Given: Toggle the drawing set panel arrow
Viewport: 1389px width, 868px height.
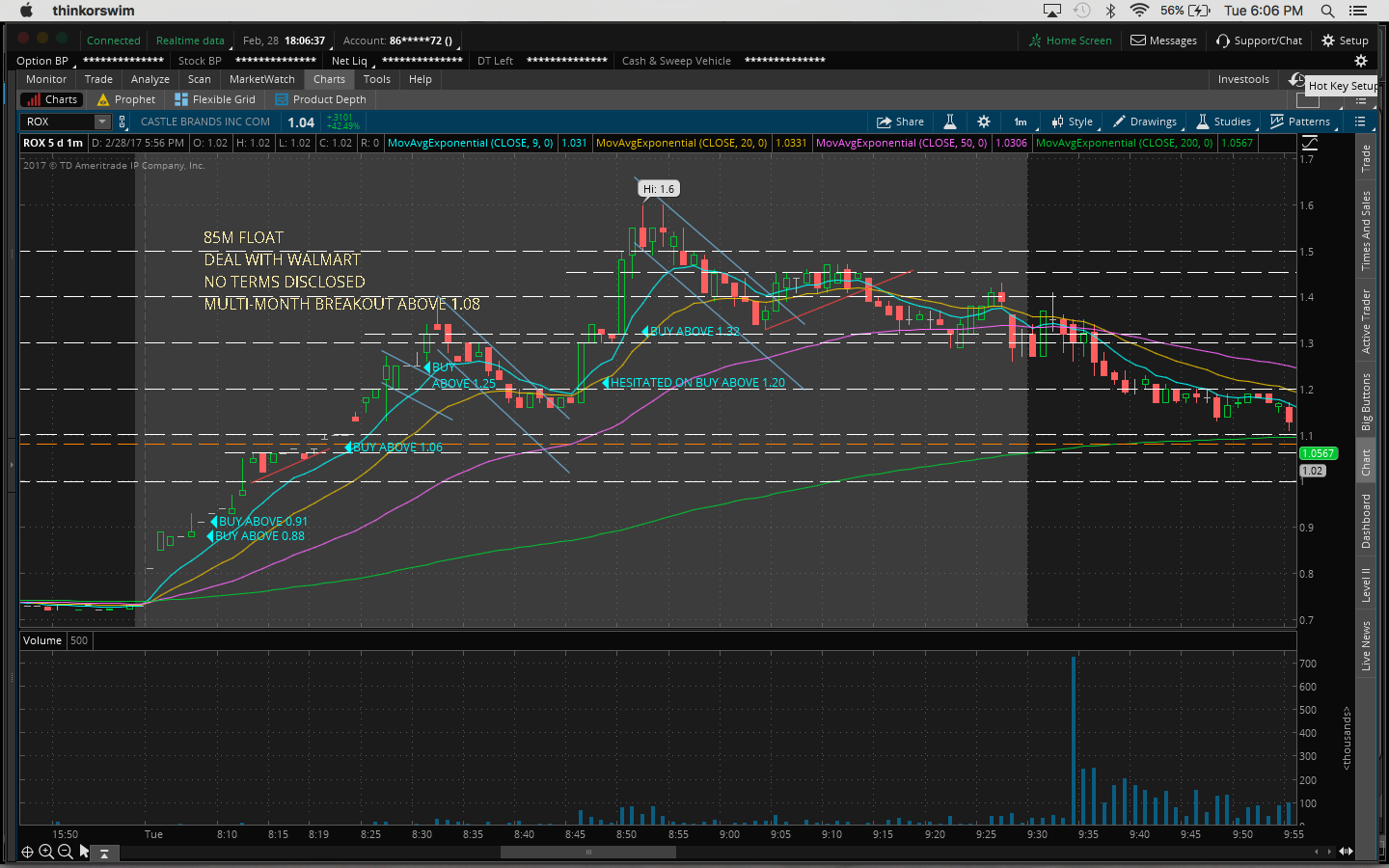Looking at the screenshot, I should (104, 853).
